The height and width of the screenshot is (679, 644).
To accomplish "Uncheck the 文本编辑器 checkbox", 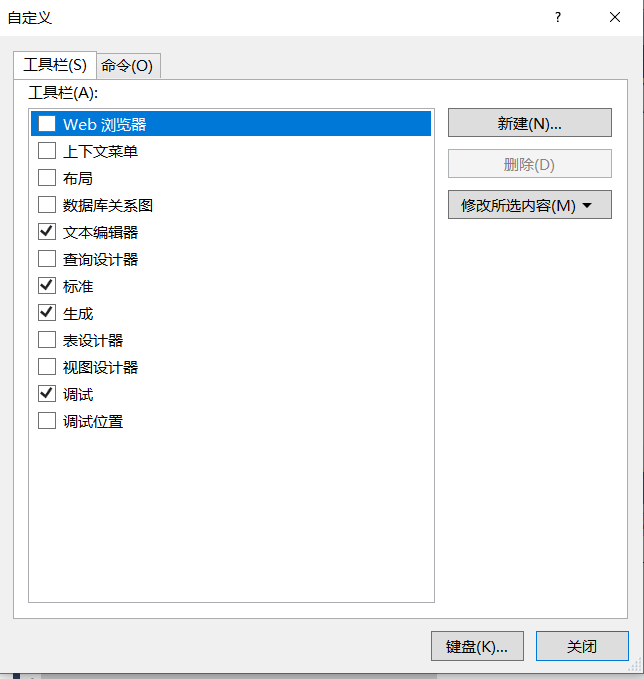I will coord(47,232).
